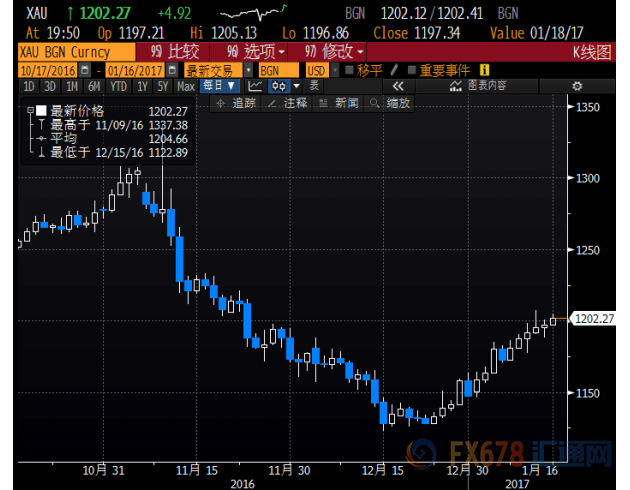Open the USD currency dropdown
630x490 pixels.
(x=320, y=70)
